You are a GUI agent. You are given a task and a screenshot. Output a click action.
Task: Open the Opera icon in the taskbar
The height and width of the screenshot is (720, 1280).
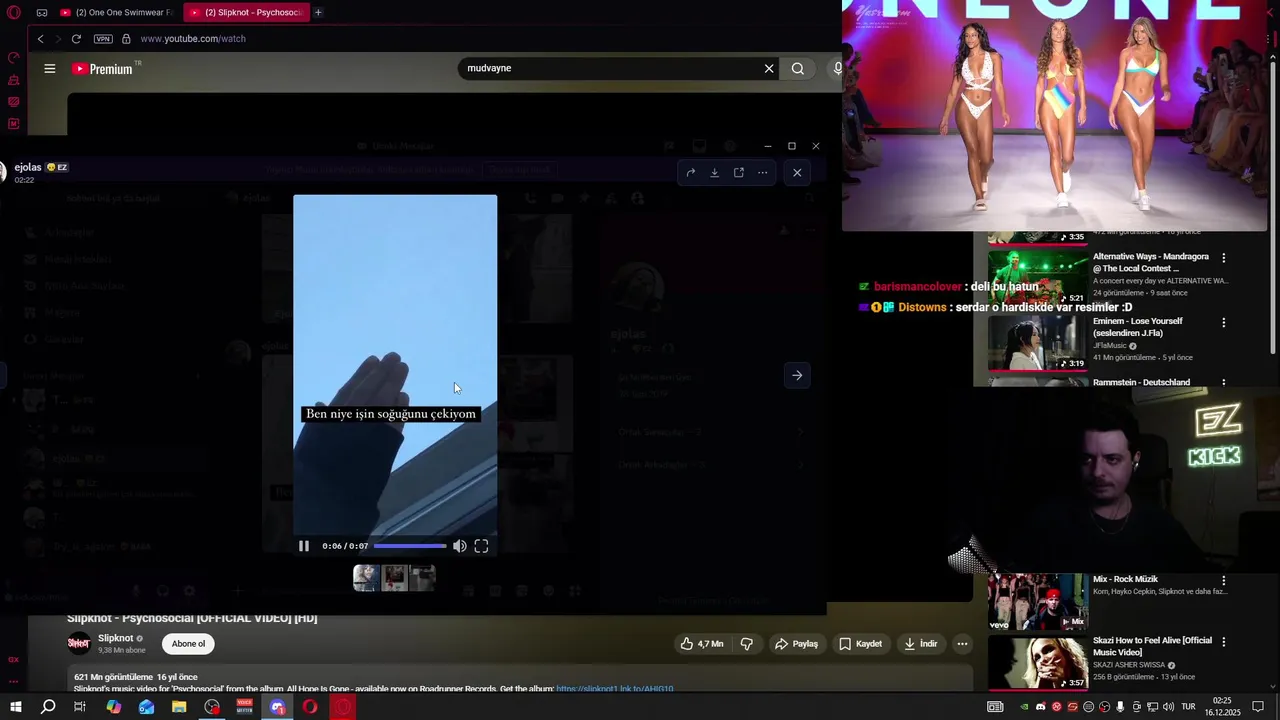tap(310, 707)
